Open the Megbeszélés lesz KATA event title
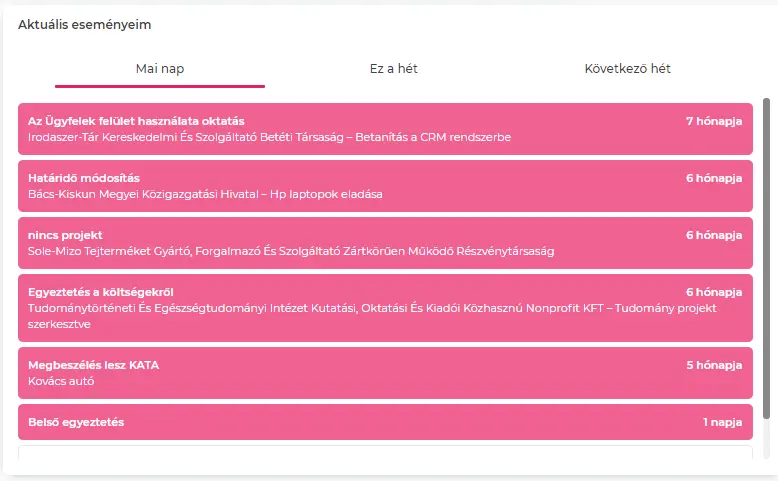Screen dimensions: 778x481 93,365
